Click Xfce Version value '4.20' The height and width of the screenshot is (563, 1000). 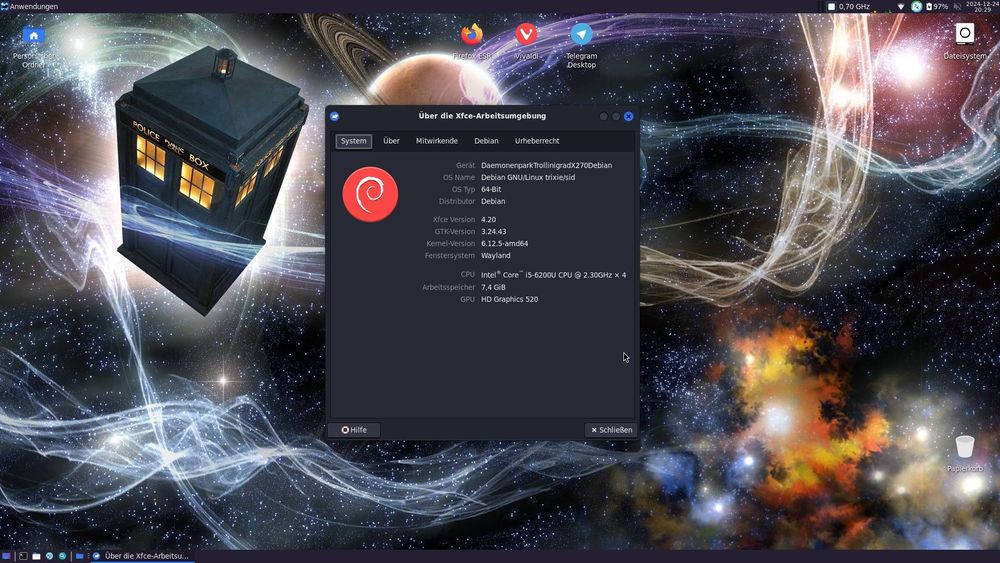[489, 219]
